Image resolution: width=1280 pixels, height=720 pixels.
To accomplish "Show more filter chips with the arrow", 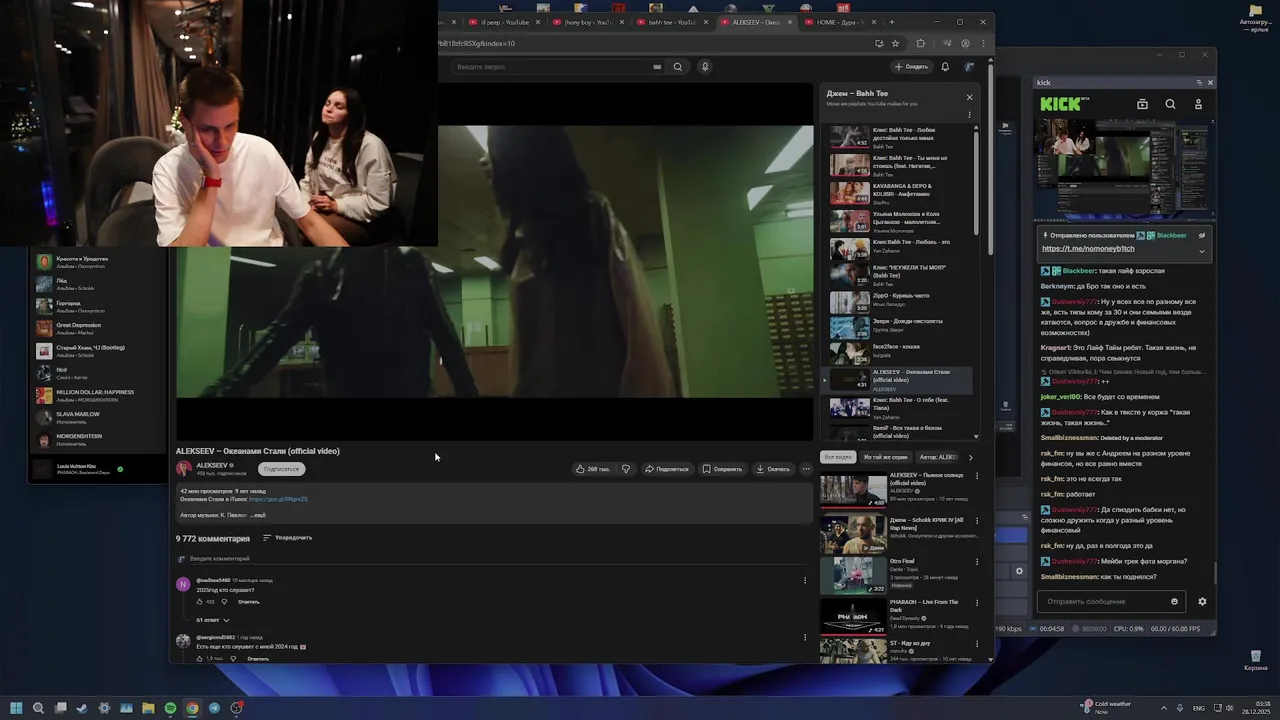I will pyautogui.click(x=970, y=457).
